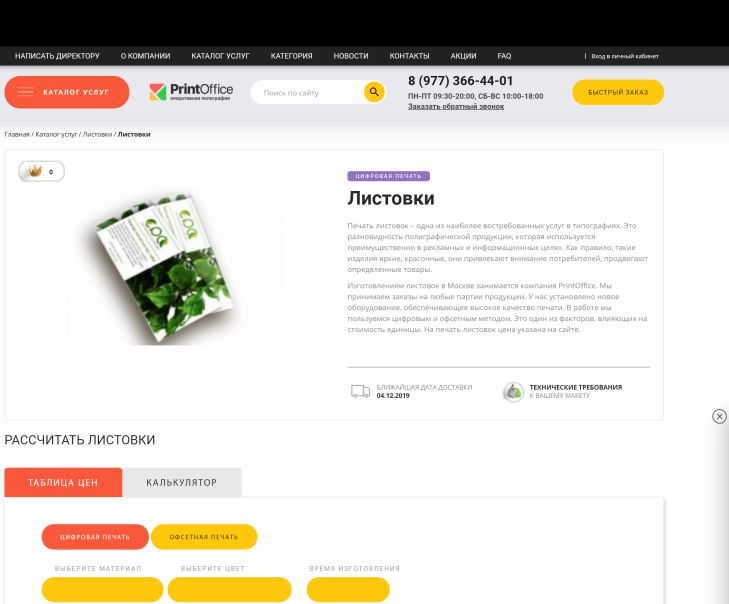
Task: Click the PrintOffice logo
Action: pos(191,92)
